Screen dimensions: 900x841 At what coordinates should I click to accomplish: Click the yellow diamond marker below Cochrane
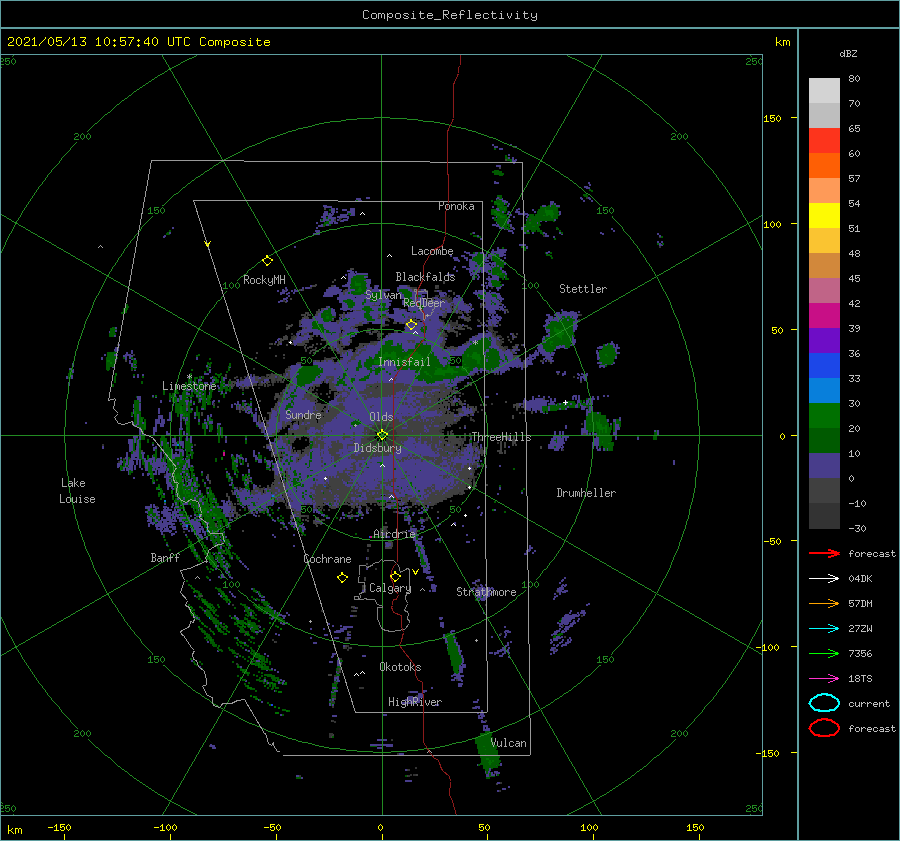click(x=342, y=578)
